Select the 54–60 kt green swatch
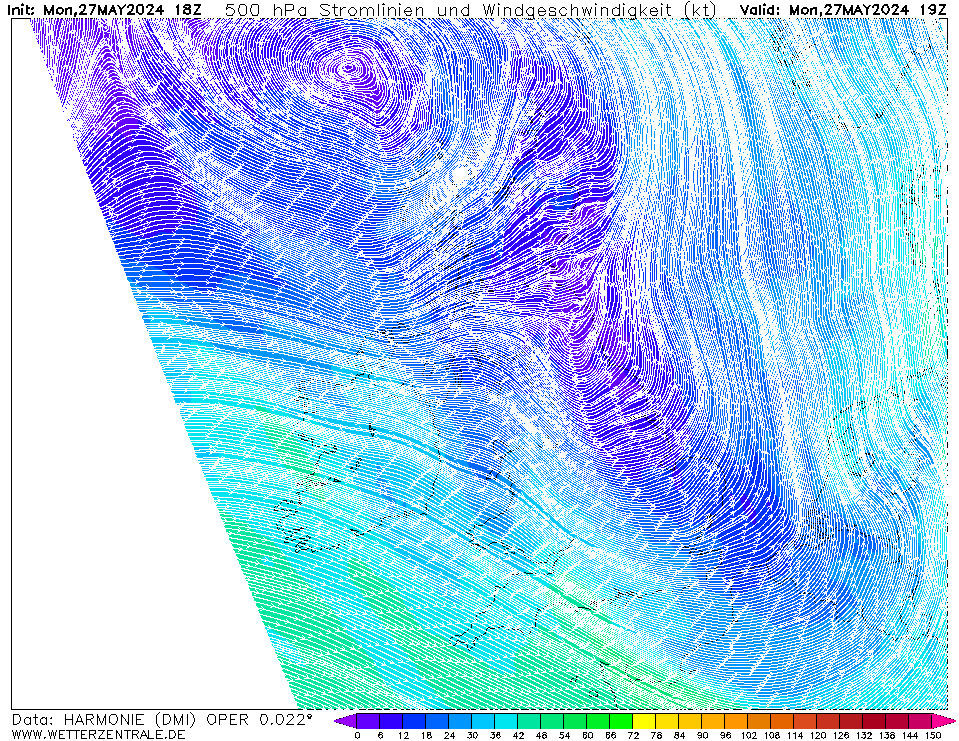The height and width of the screenshot is (741, 959). click(x=575, y=721)
